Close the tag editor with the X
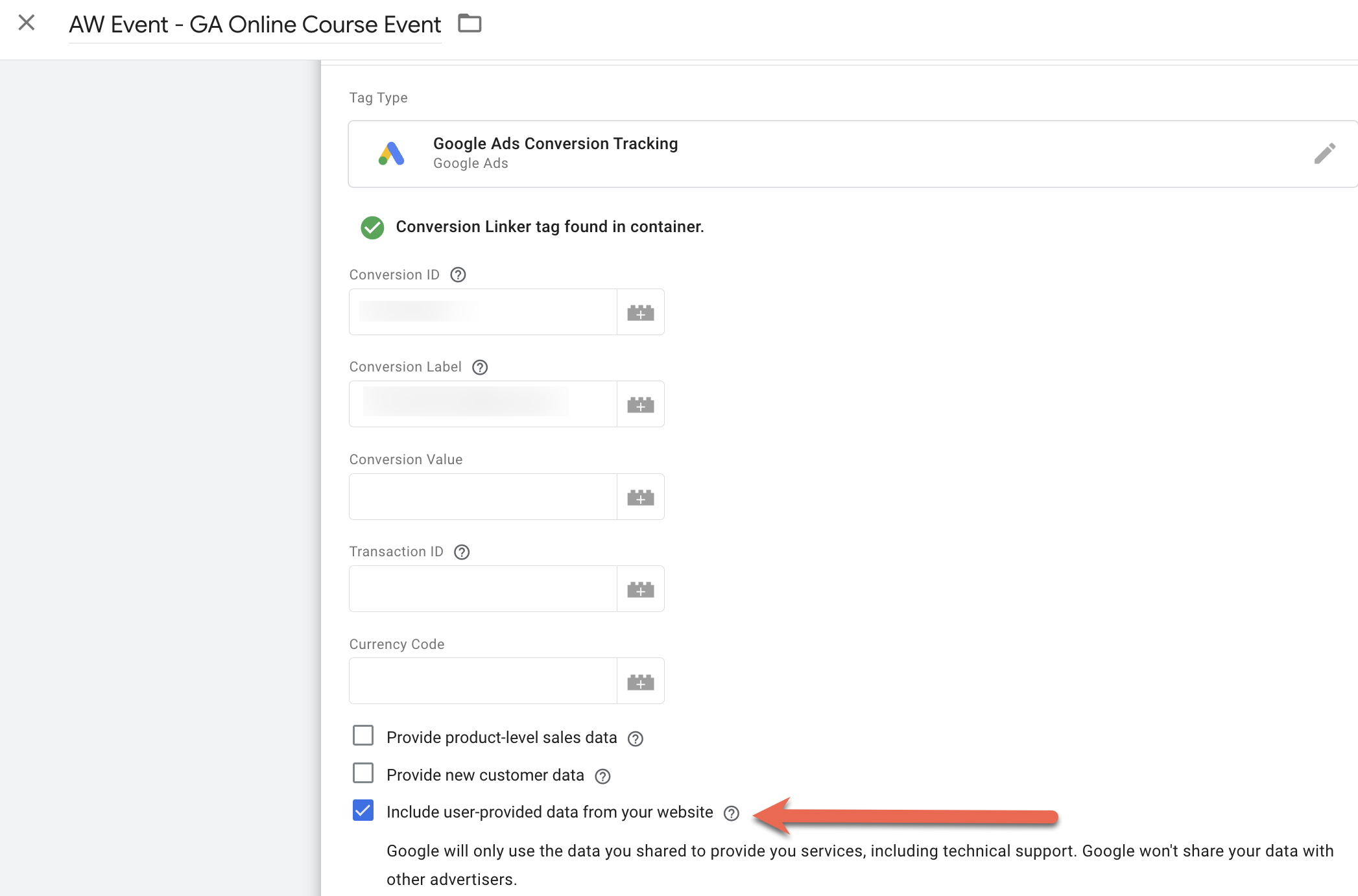Screen dimensions: 1358x896 click(27, 23)
